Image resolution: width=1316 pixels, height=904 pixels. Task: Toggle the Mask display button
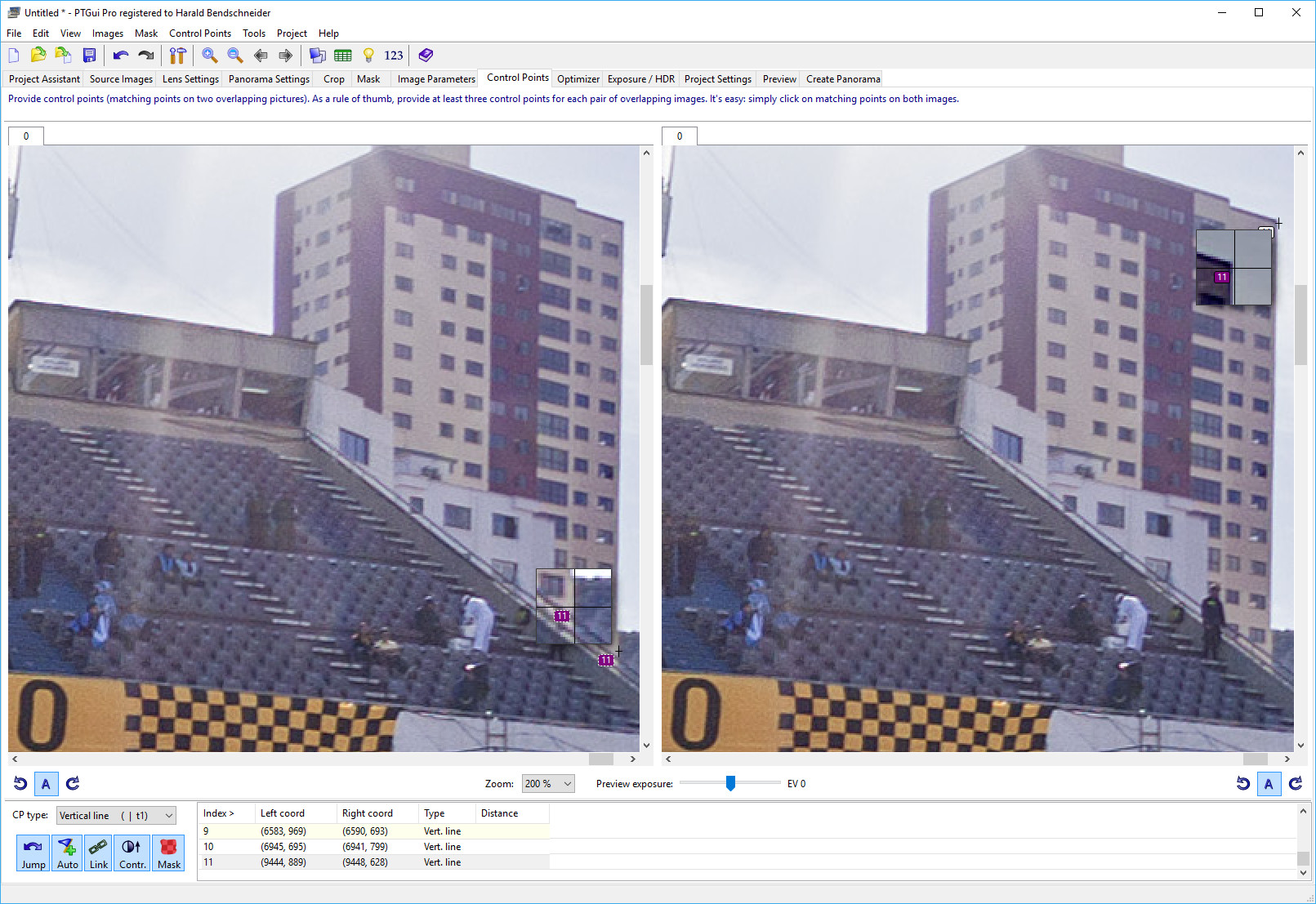(169, 853)
